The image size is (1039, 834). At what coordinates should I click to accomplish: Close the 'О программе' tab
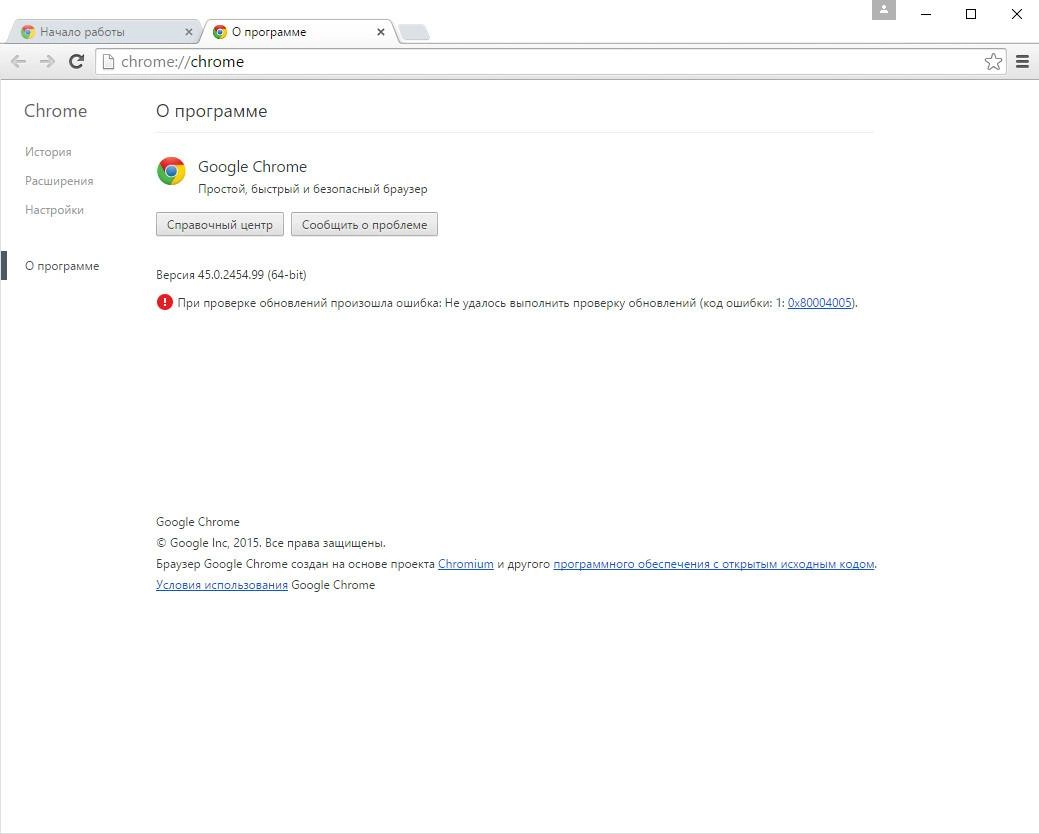click(380, 32)
